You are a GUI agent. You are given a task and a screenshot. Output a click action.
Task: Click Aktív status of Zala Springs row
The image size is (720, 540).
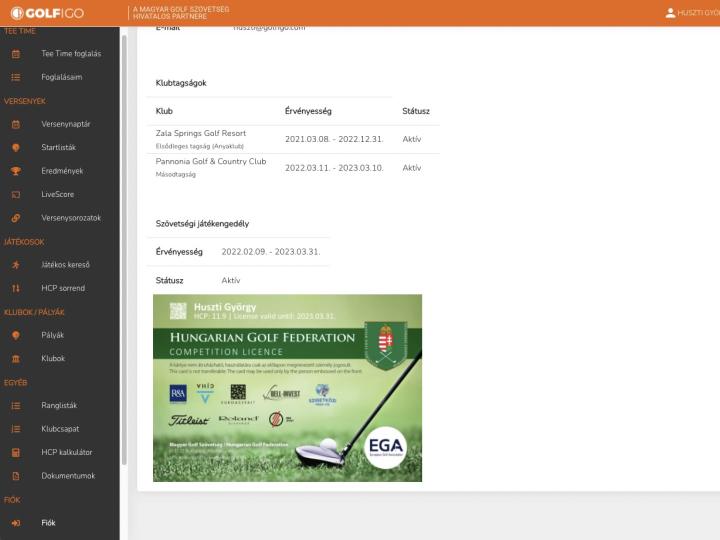[x=412, y=139]
